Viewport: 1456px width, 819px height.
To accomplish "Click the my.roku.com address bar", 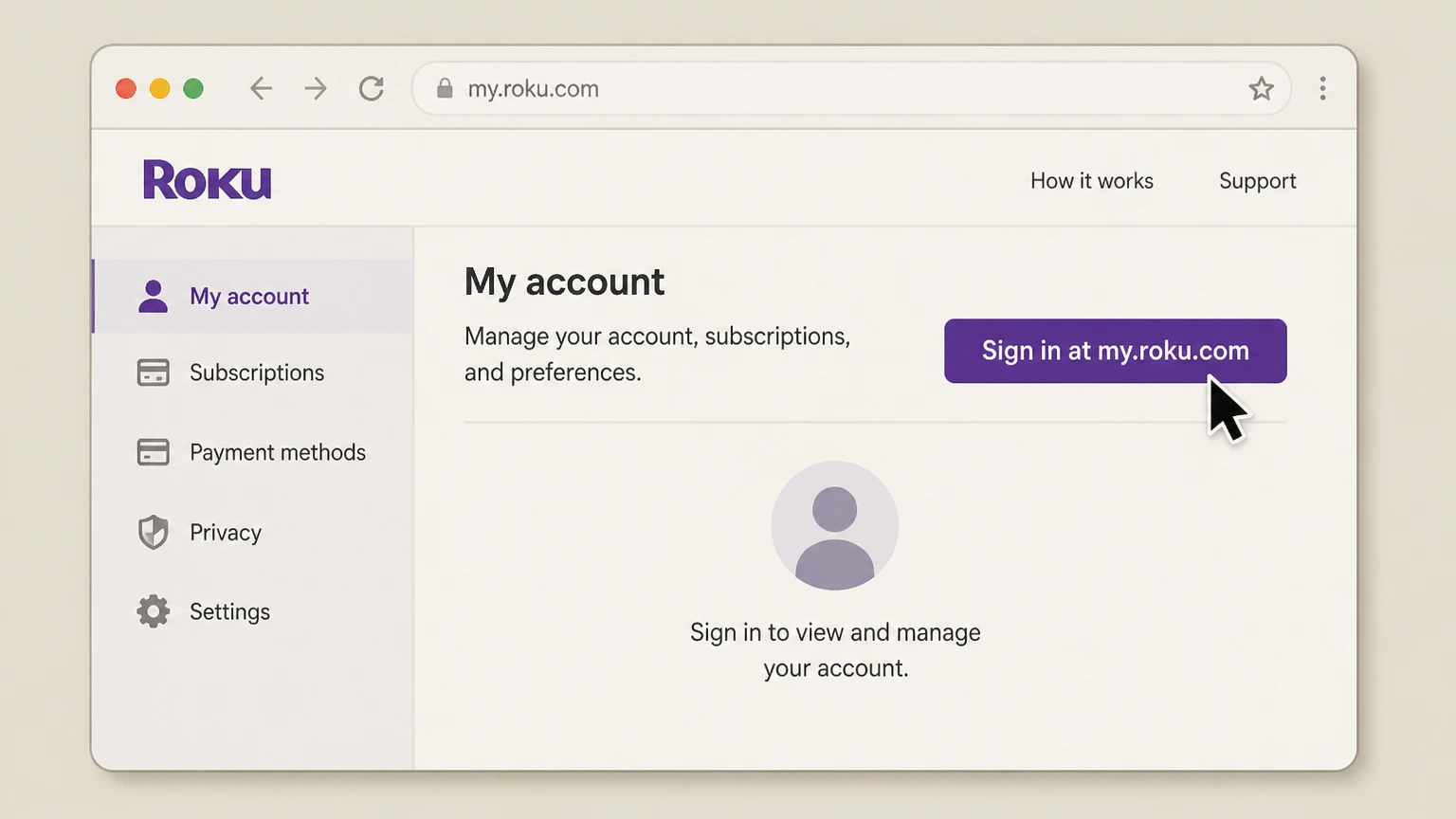I will [851, 89].
